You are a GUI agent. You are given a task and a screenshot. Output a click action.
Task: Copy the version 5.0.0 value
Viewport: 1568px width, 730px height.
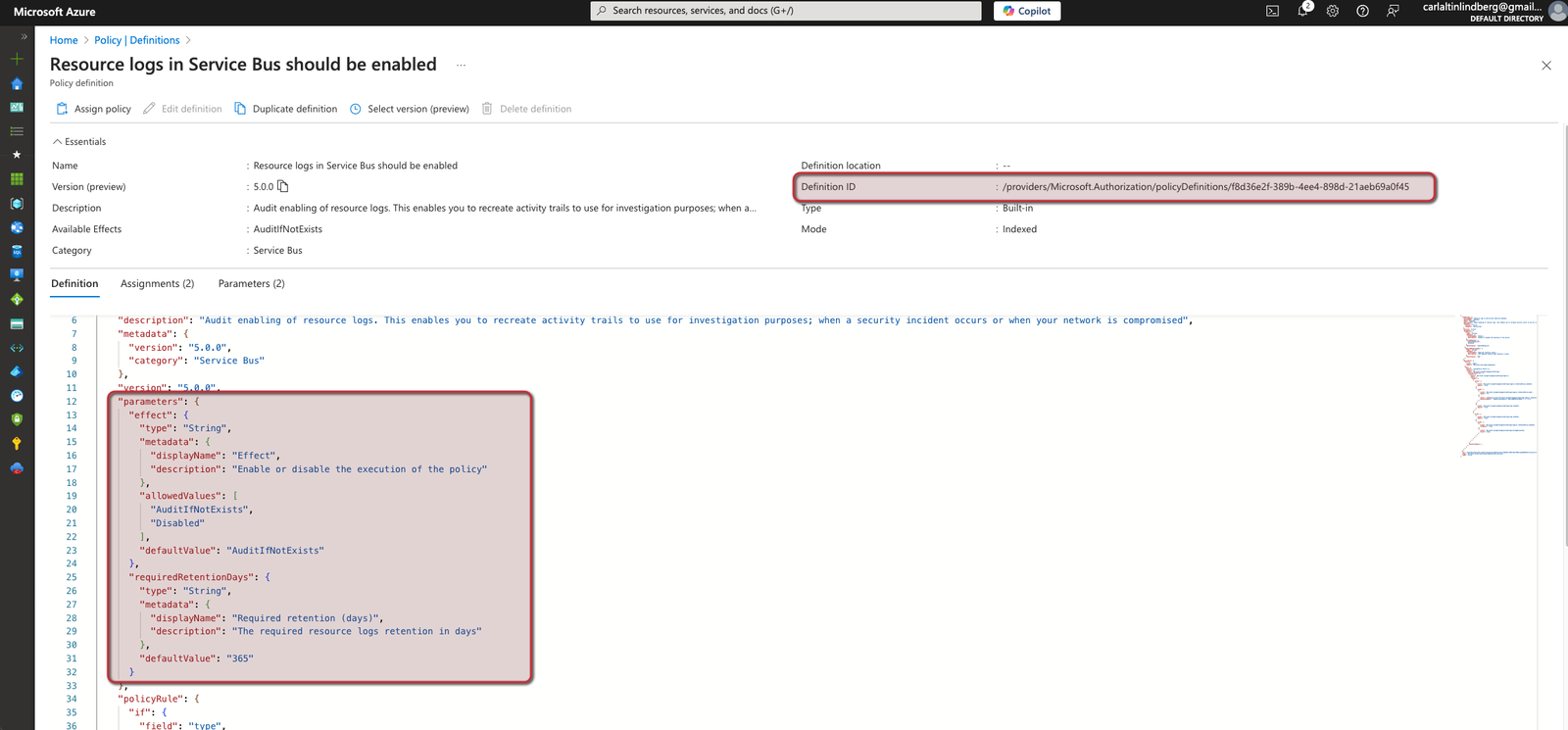pos(283,186)
